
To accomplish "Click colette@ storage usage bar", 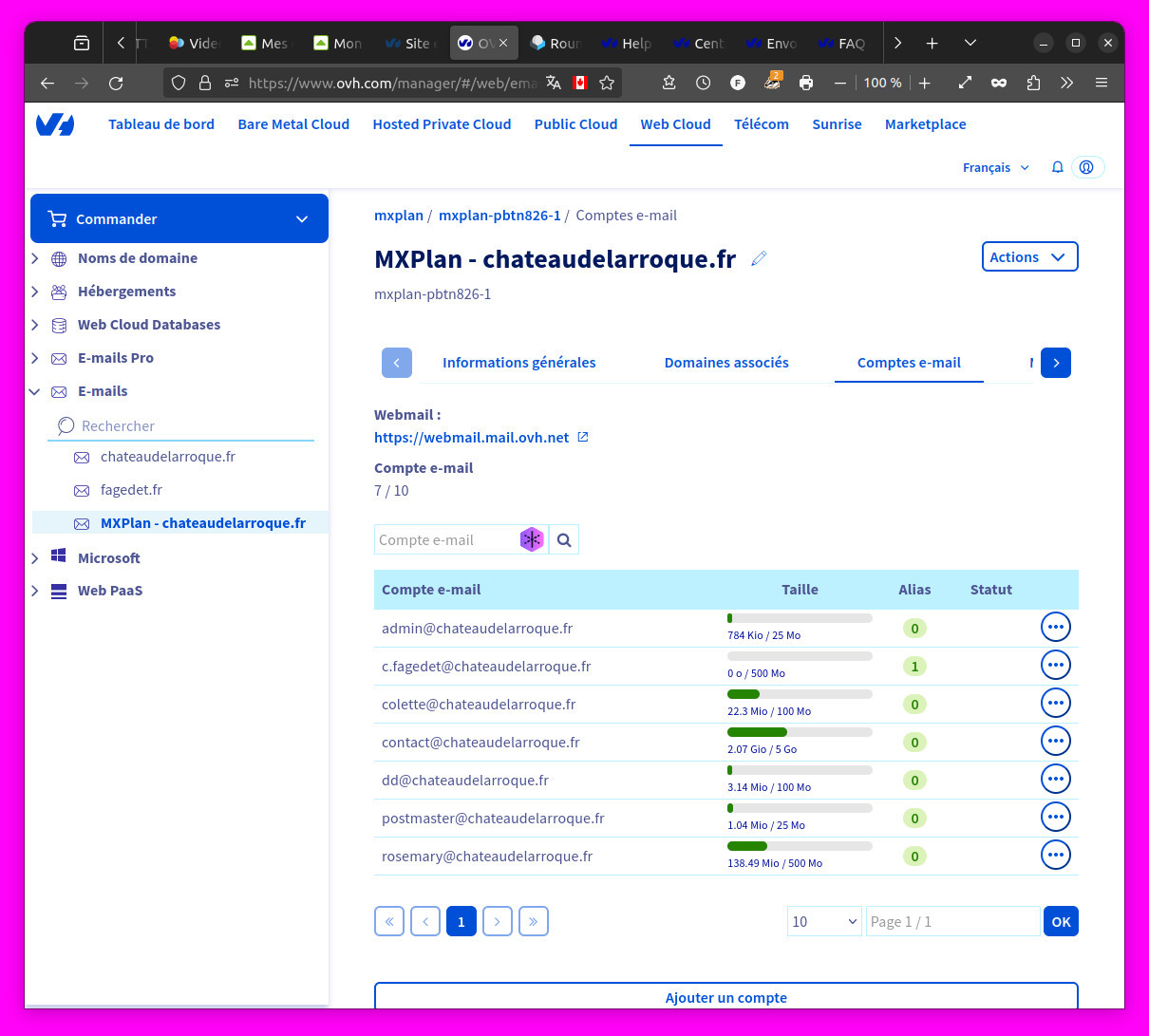I will coord(800,694).
